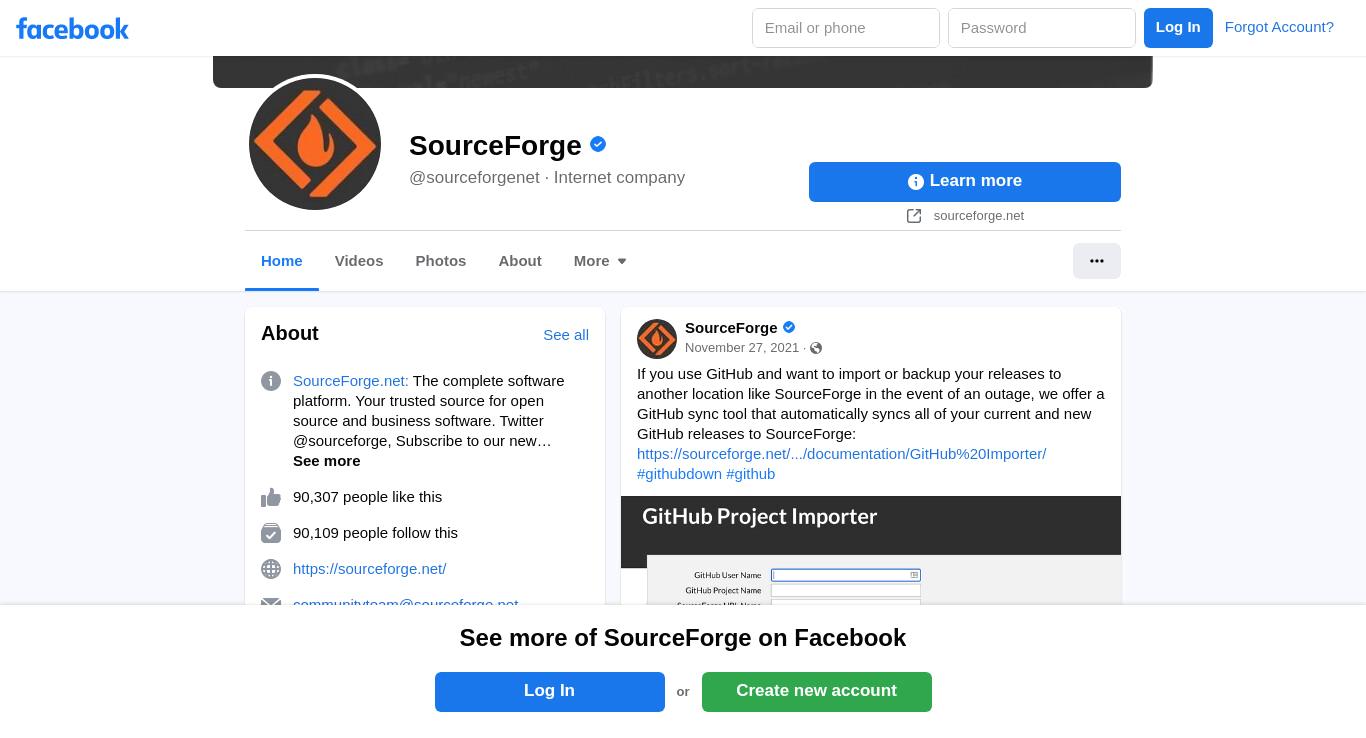
Task: Click the SourceForge profile picture
Action: click(x=315, y=144)
